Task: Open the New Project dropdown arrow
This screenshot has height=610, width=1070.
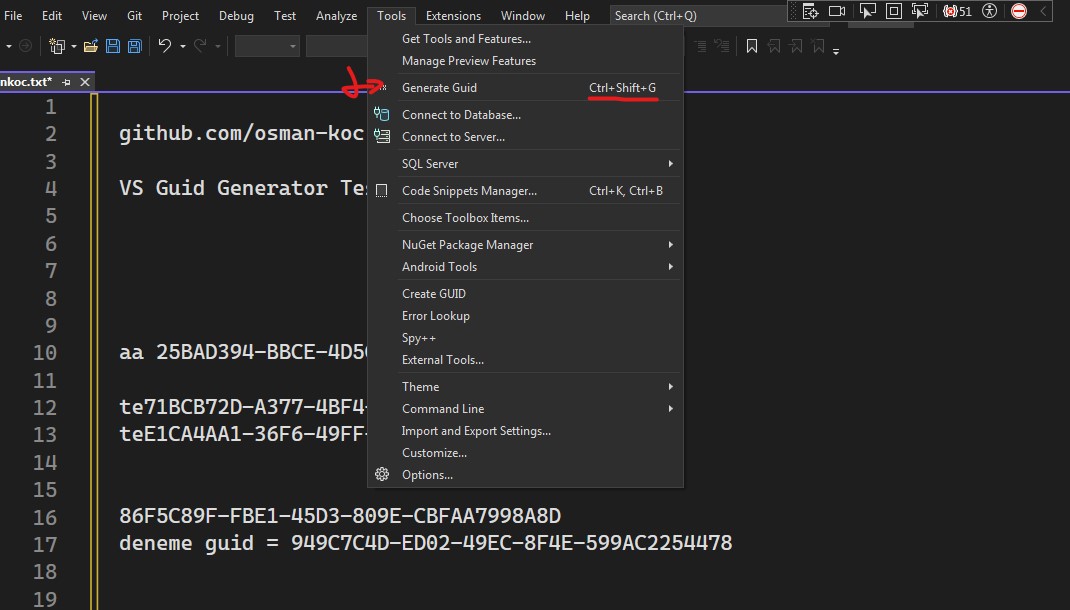Action: click(x=74, y=46)
